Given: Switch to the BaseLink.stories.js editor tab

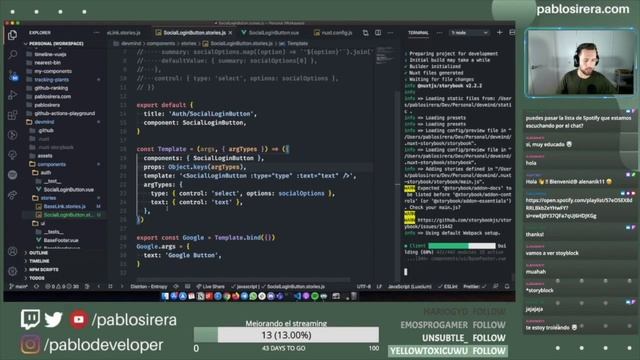Looking at the screenshot, I should (x=124, y=33).
